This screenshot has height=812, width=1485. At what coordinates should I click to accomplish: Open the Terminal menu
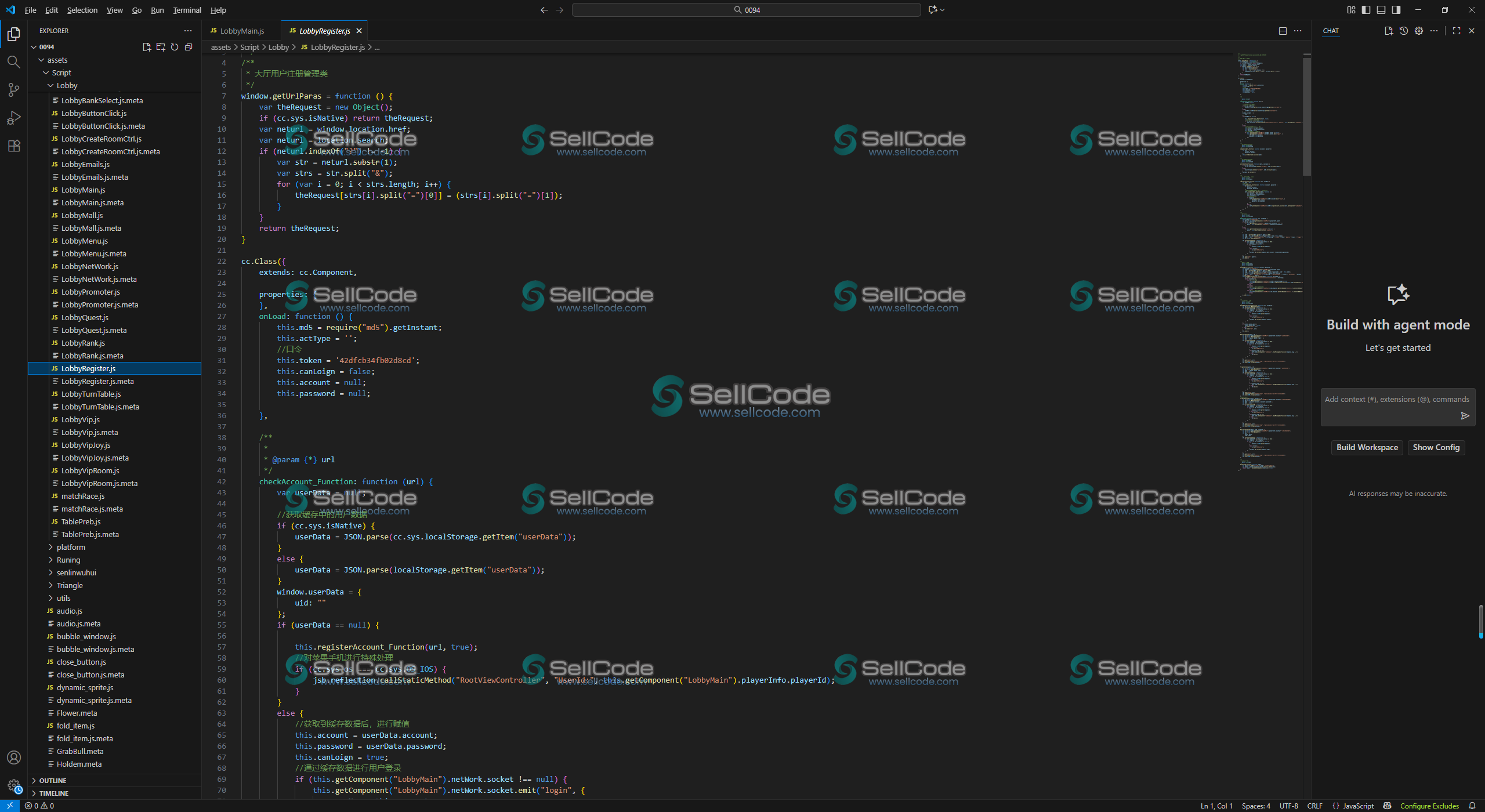tap(187, 10)
